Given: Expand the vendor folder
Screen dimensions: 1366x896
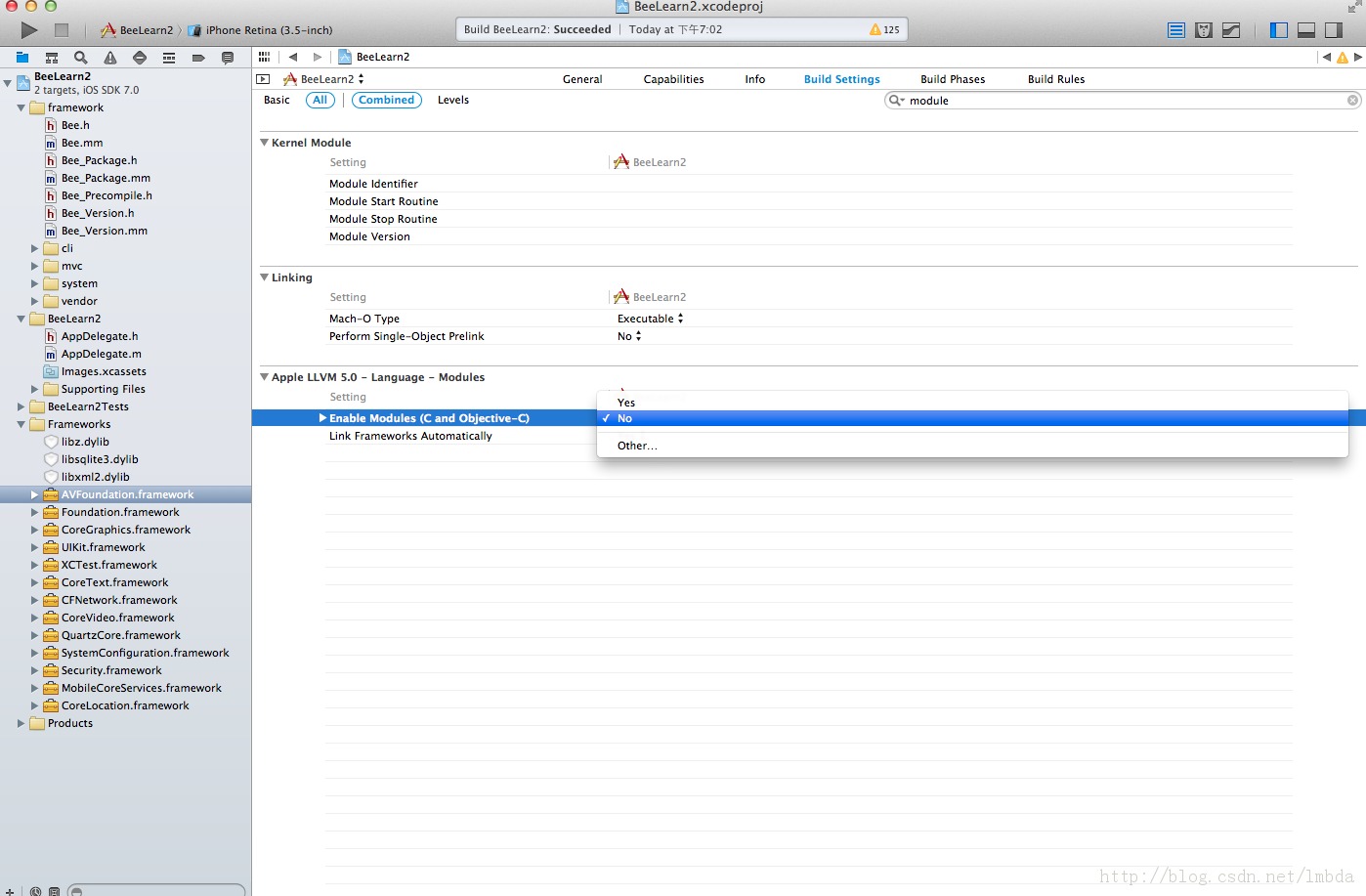Looking at the screenshot, I should click(34, 301).
